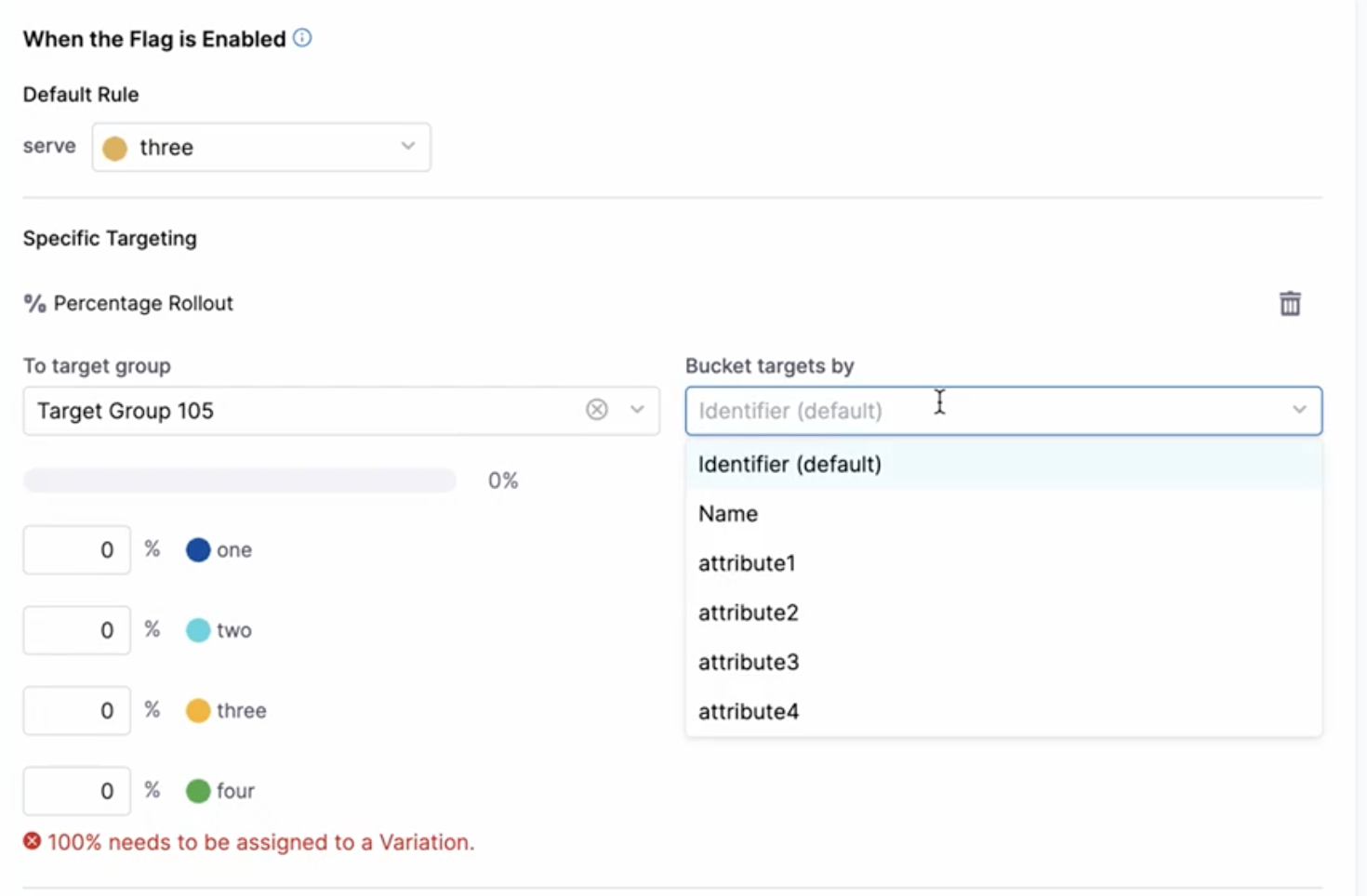Clear Target Group 105 using the x icon
This screenshot has height=896, width=1367.
(x=596, y=409)
